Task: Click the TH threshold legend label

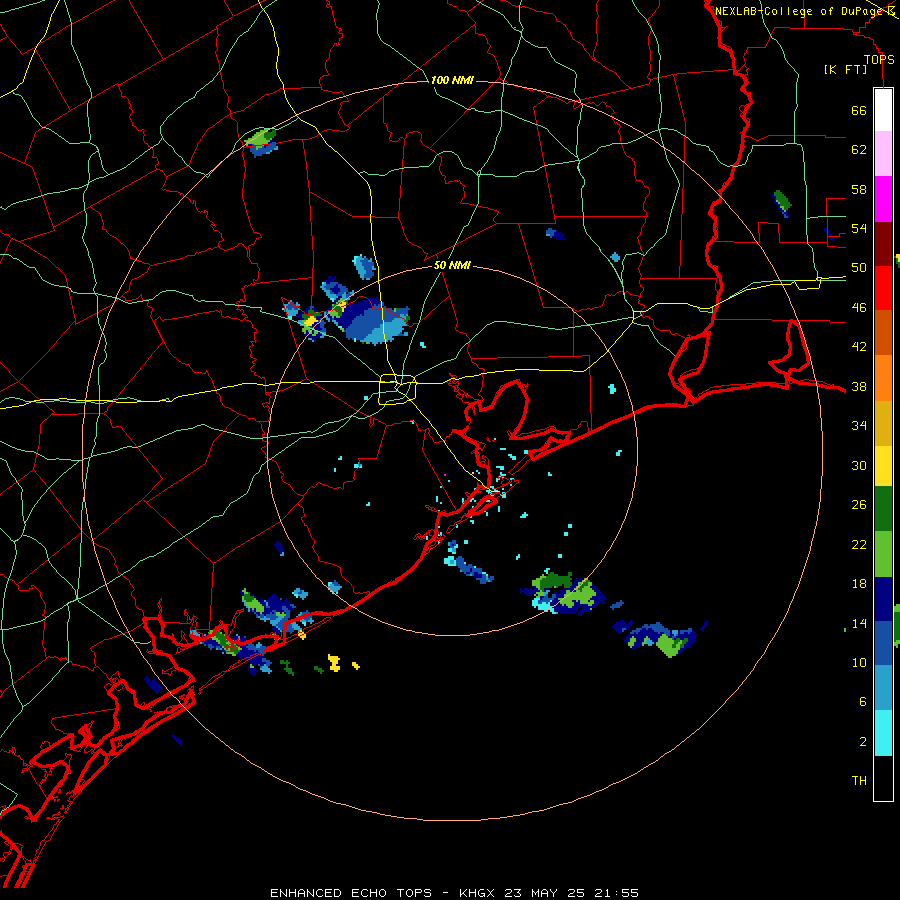Action: click(x=859, y=781)
